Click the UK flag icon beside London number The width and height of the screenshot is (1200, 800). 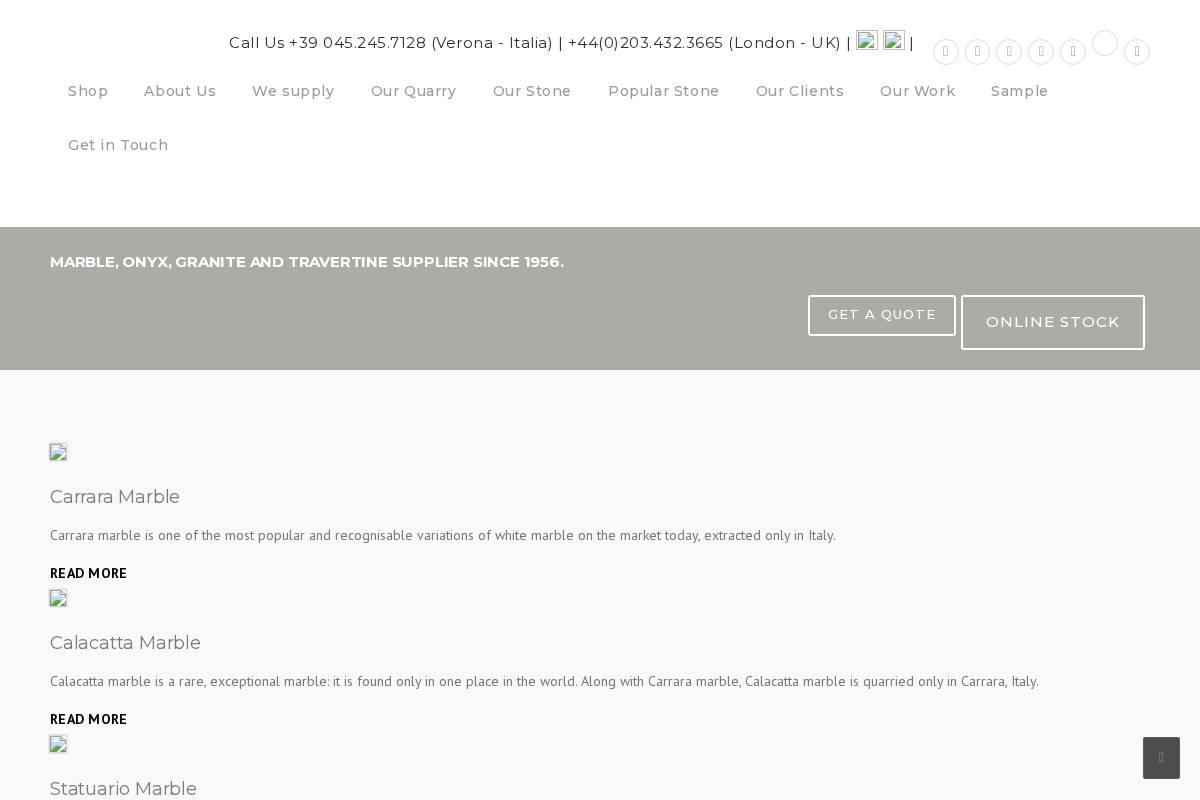coord(894,41)
